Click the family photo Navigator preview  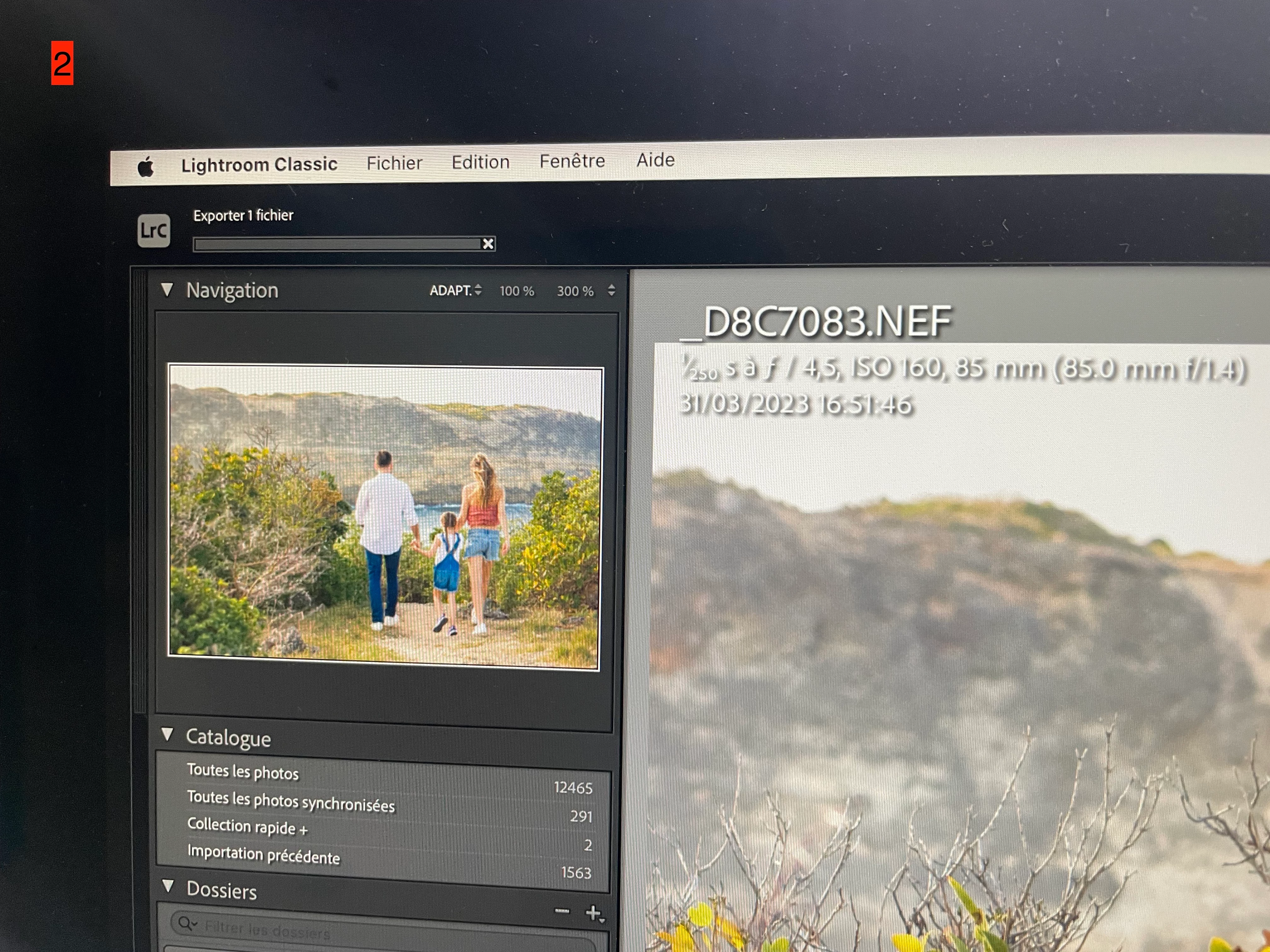[385, 517]
